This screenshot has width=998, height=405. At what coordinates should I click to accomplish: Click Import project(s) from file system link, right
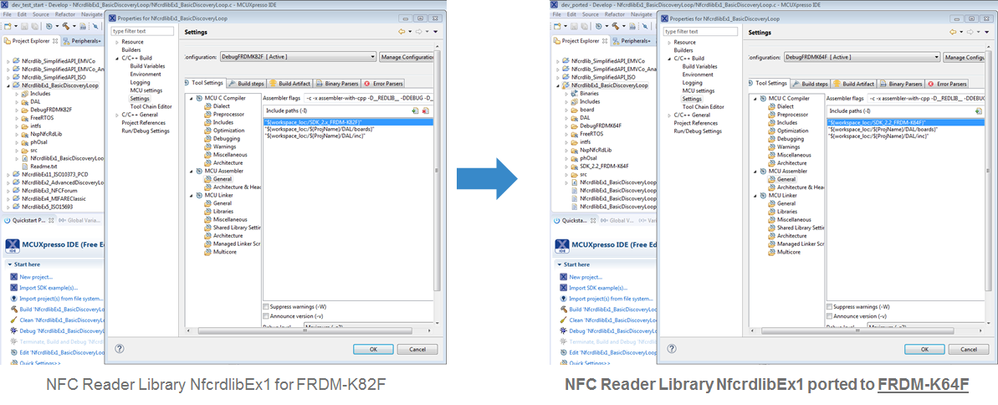click(x=611, y=299)
